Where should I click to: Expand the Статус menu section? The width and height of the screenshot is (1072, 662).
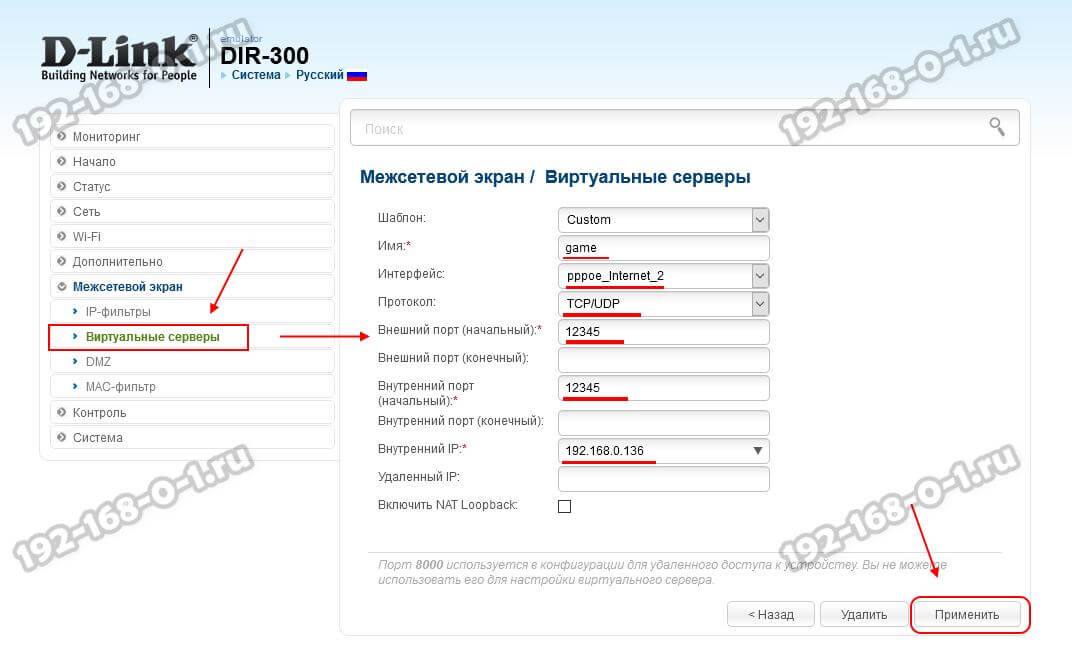pyautogui.click(x=192, y=186)
